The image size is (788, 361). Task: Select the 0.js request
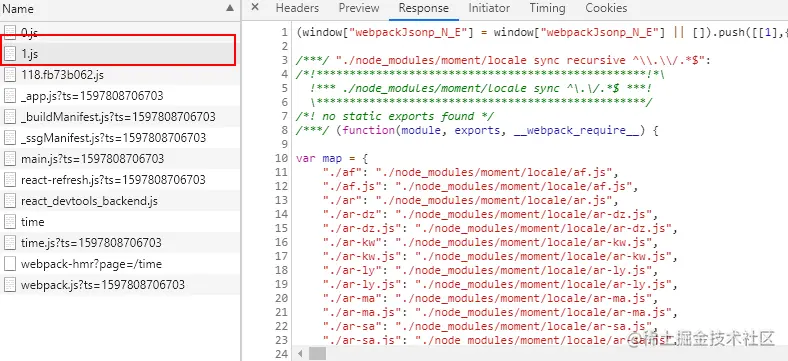tap(119, 33)
